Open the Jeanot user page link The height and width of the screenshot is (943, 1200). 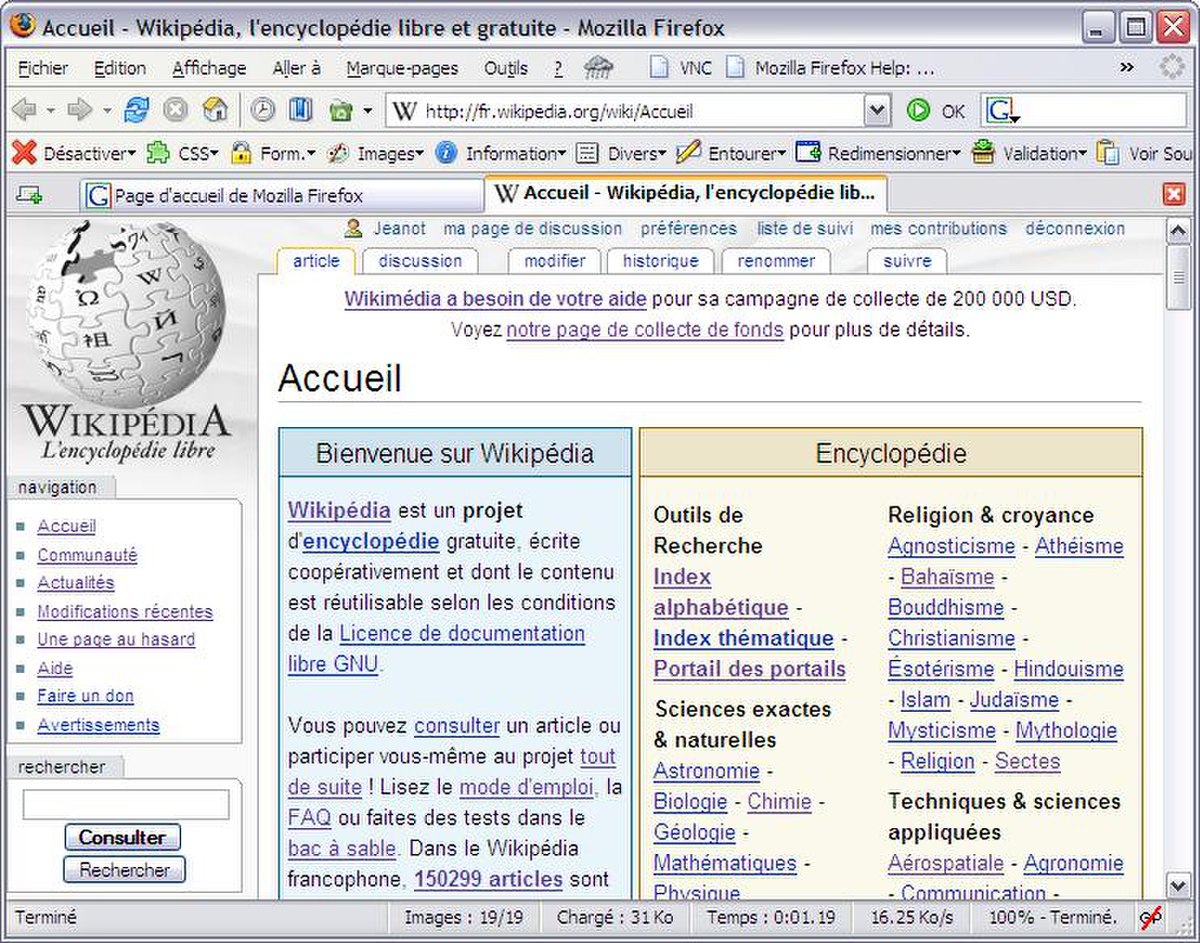(x=399, y=228)
